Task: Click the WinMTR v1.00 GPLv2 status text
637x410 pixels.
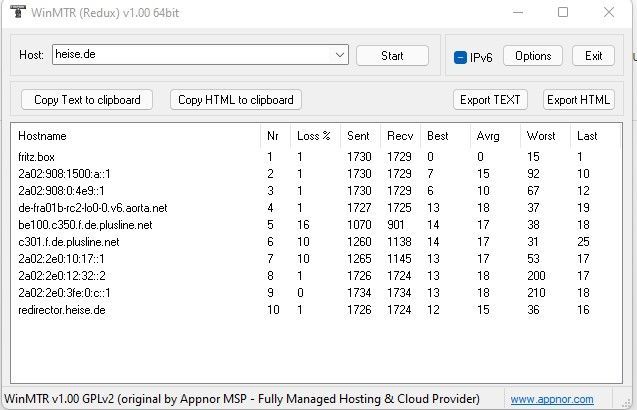Action: 242,399
